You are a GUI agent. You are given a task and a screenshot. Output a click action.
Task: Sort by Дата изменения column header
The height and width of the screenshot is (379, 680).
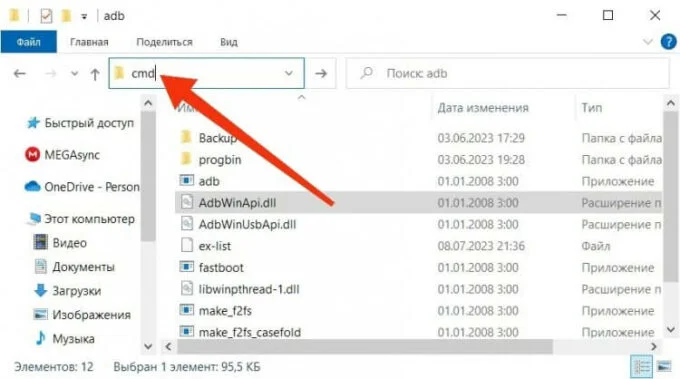click(483, 108)
